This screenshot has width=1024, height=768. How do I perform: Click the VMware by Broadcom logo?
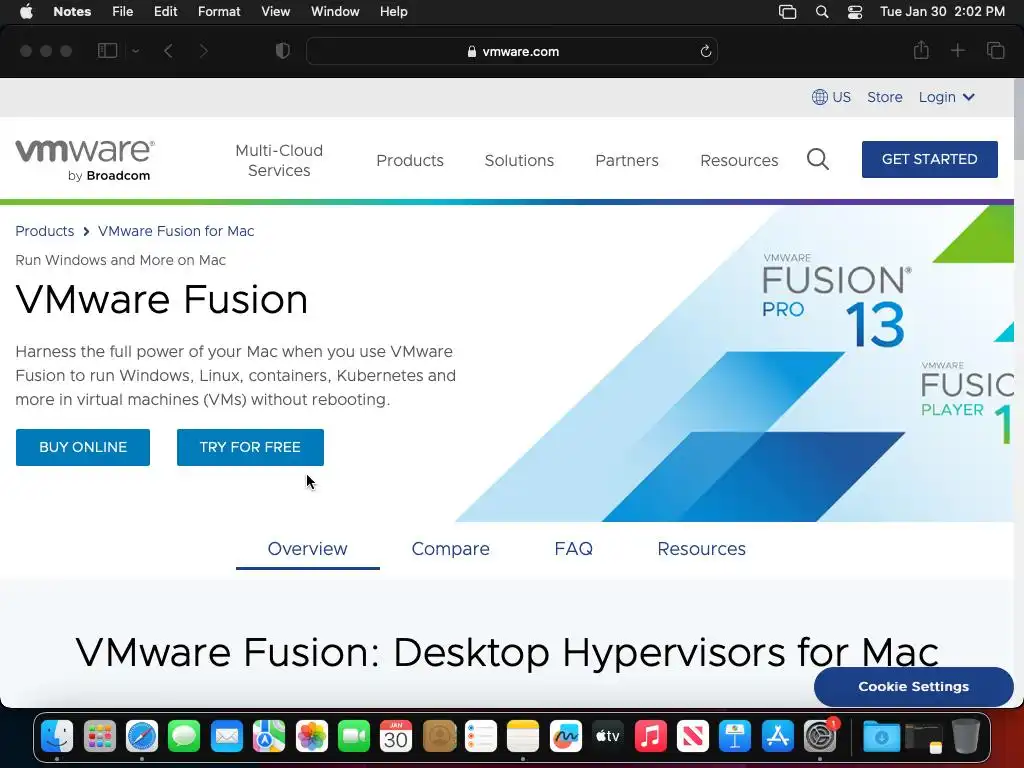point(85,160)
